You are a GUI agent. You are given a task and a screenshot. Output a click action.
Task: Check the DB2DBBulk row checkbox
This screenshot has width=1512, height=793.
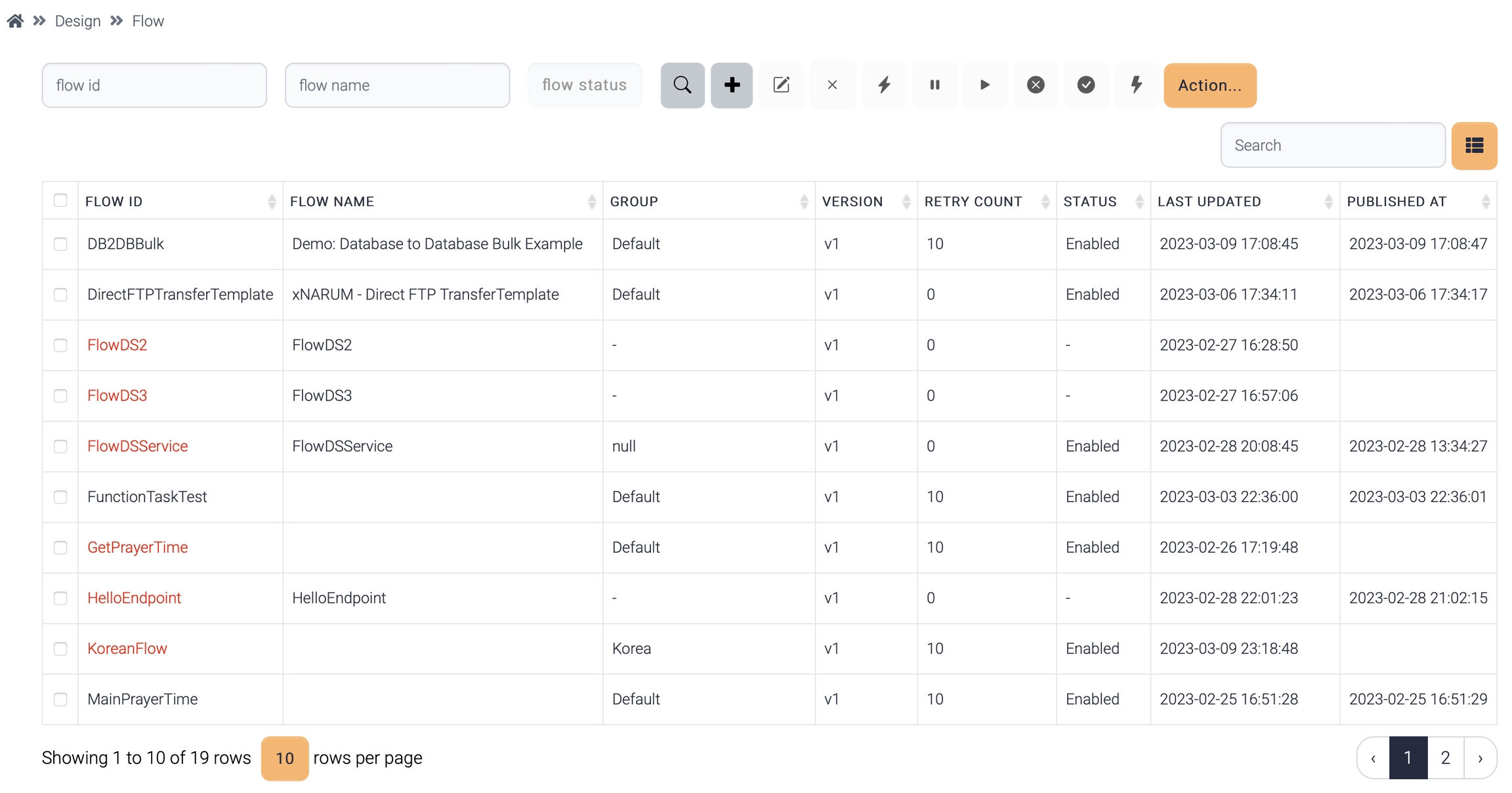(x=60, y=244)
